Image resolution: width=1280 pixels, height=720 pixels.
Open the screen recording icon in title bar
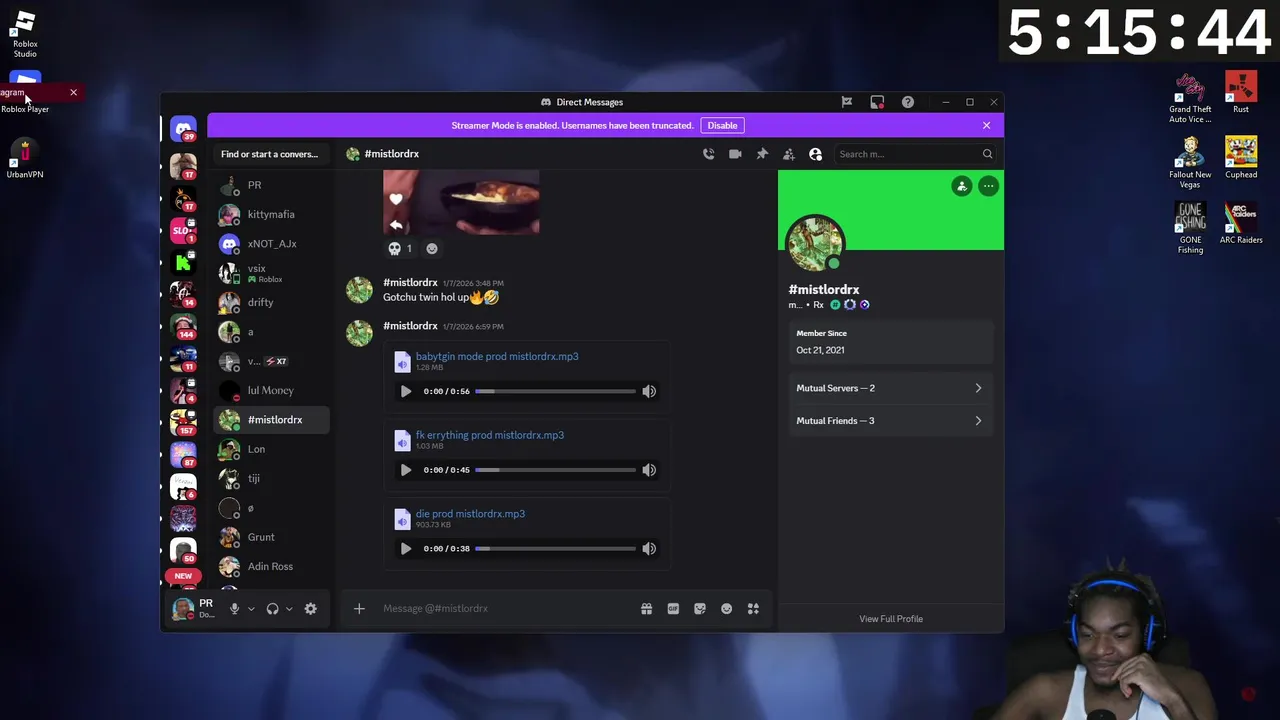coord(877,102)
